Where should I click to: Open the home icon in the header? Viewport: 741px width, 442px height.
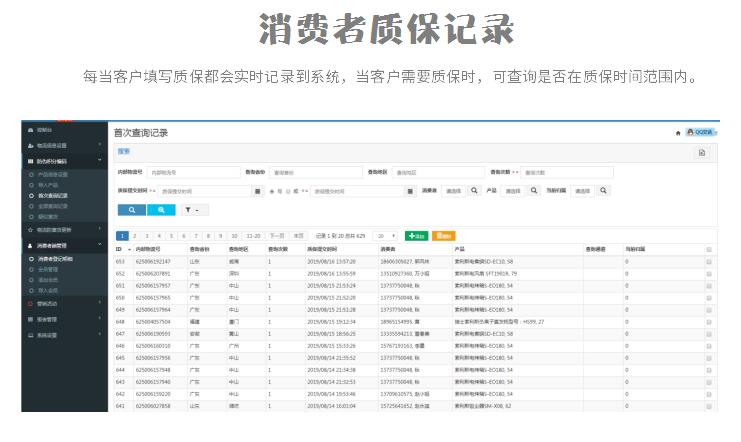(678, 133)
